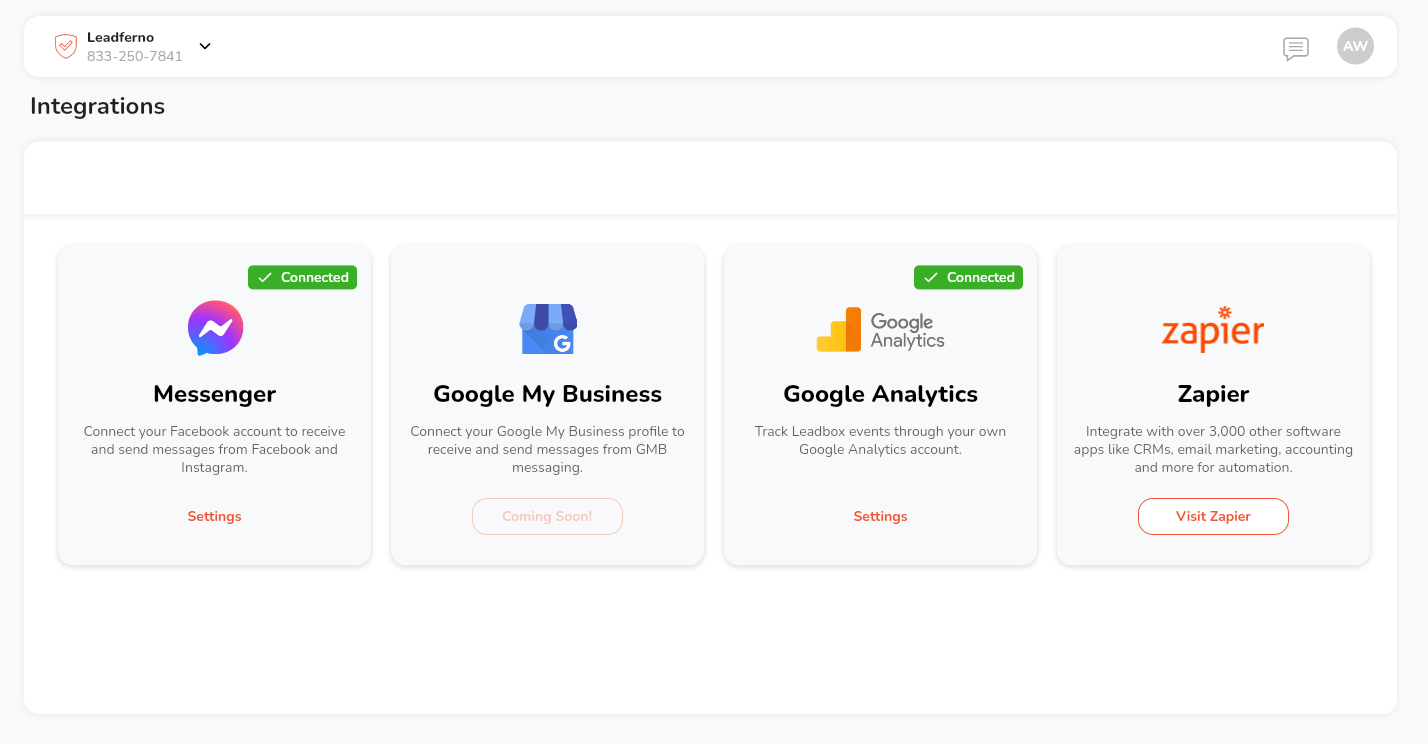Click the GMB messaging description text
The image size is (1428, 744).
tap(548, 450)
